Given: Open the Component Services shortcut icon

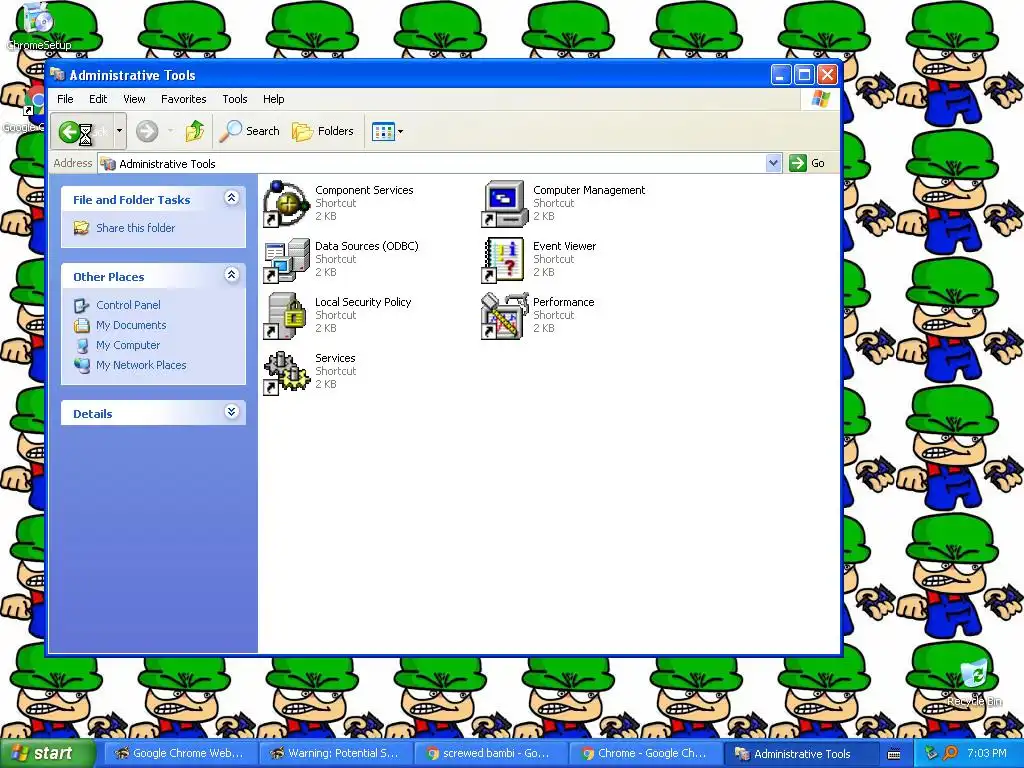Looking at the screenshot, I should 286,204.
